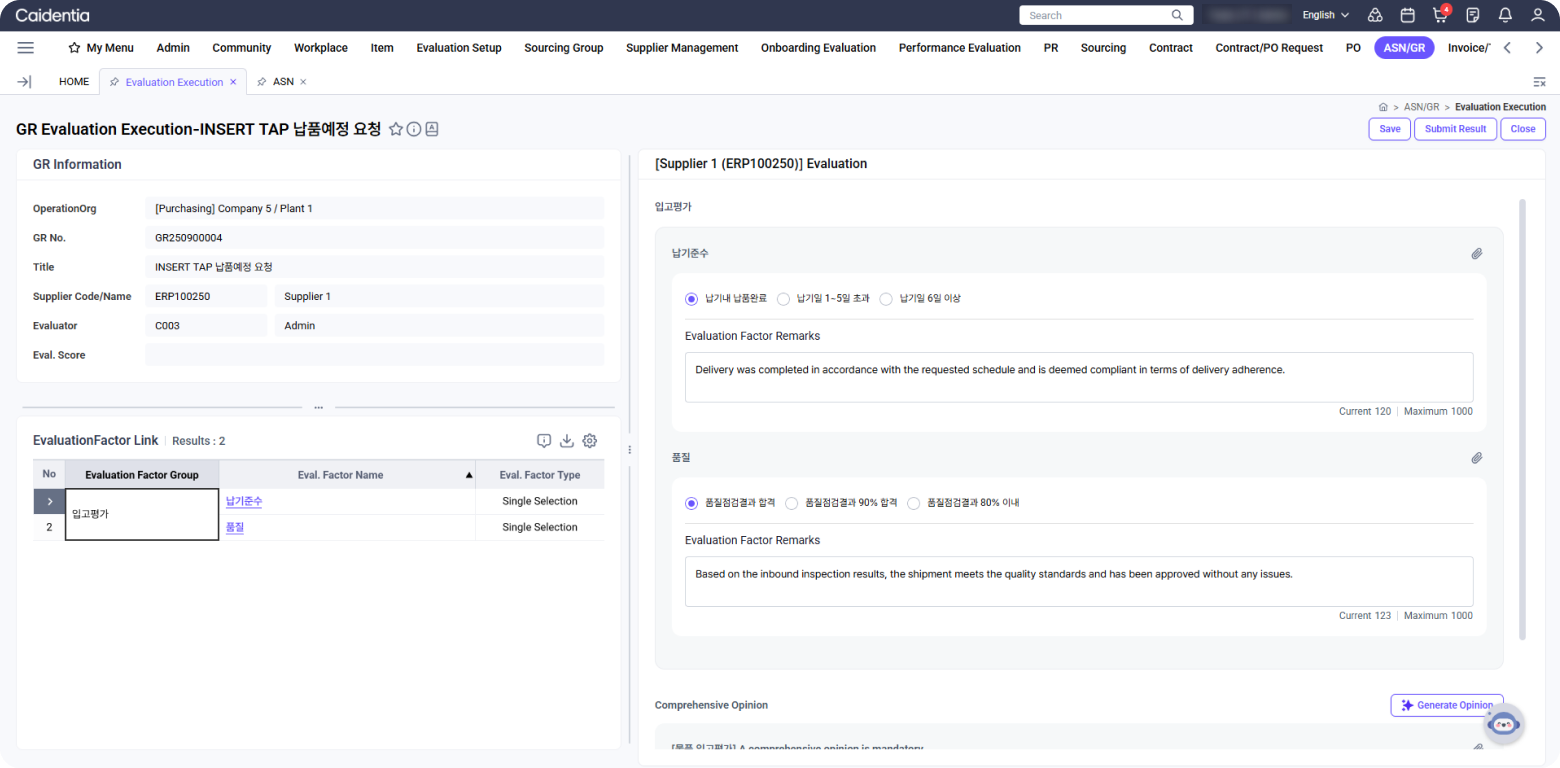Open the chatbot assistant icon
The width and height of the screenshot is (1560, 768).
coord(1501,724)
